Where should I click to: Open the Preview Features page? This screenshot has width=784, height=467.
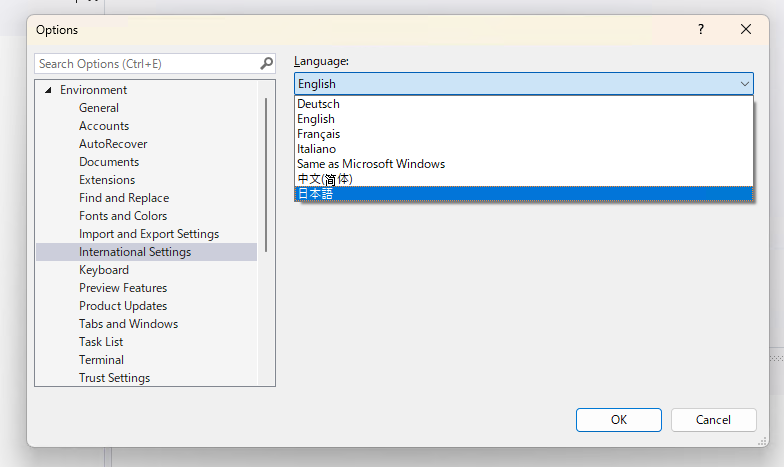(x=123, y=288)
